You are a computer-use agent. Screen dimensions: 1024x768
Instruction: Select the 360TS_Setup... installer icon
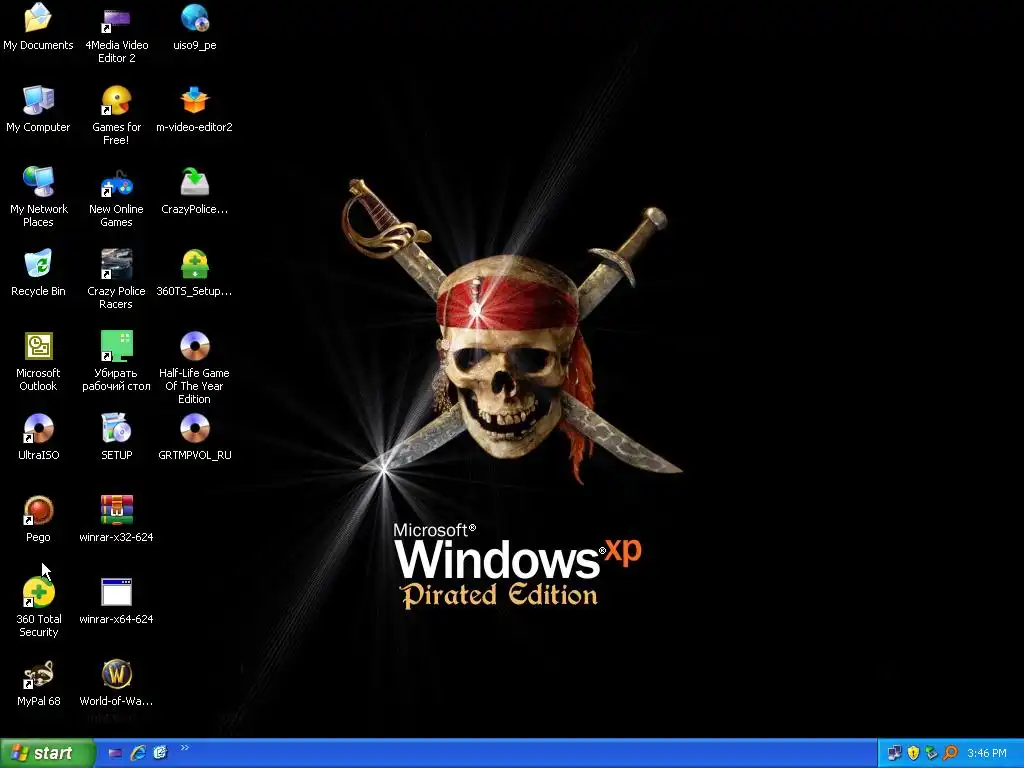[x=195, y=264]
